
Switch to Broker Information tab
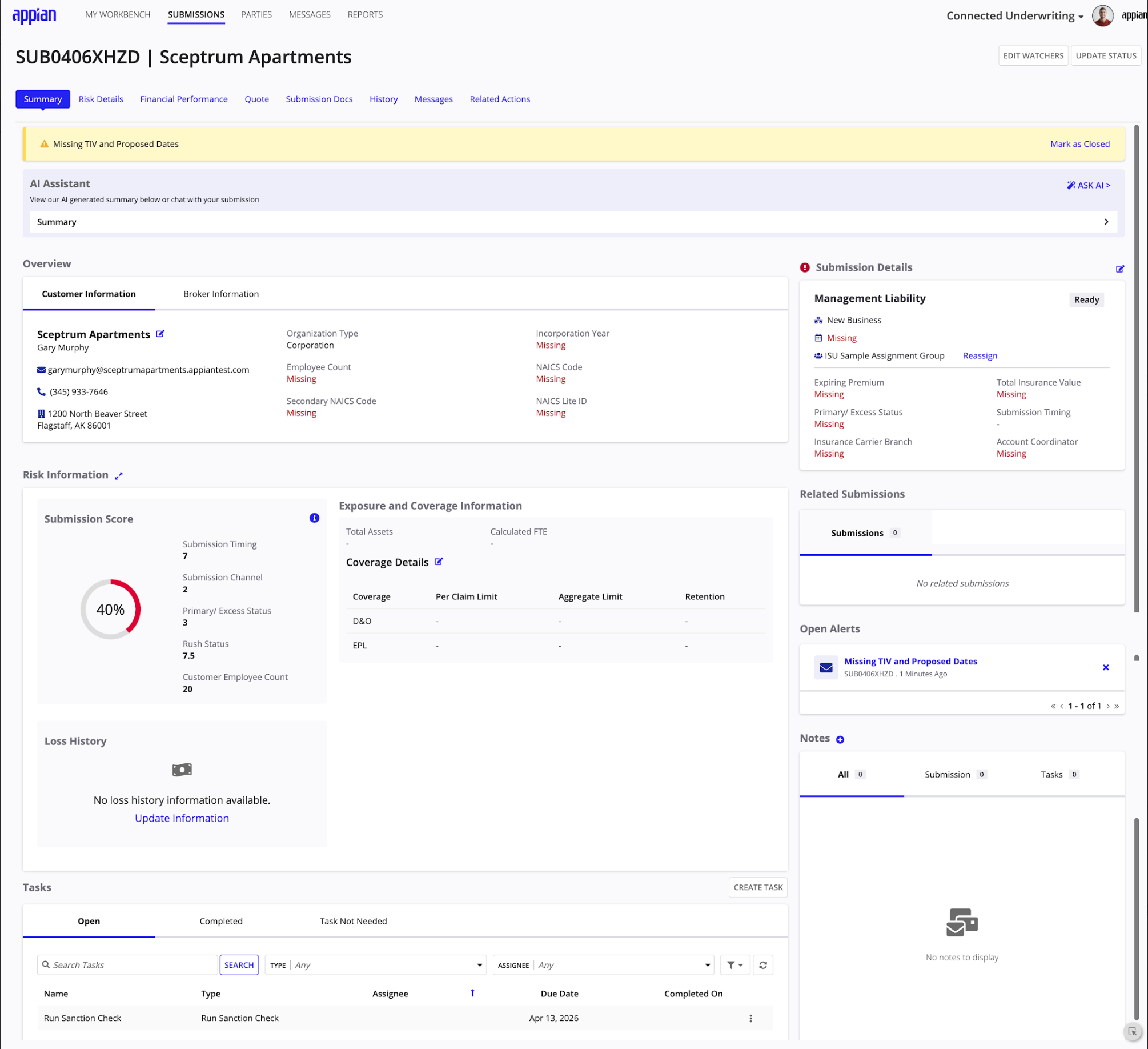221,294
